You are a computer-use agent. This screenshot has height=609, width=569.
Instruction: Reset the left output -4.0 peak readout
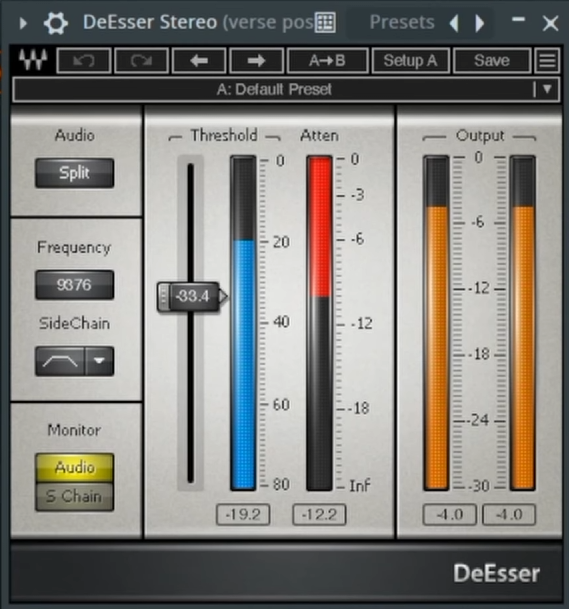point(449,515)
